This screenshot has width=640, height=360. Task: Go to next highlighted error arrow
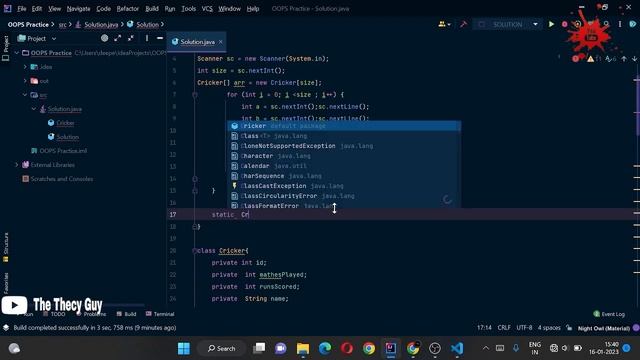(x=634, y=59)
